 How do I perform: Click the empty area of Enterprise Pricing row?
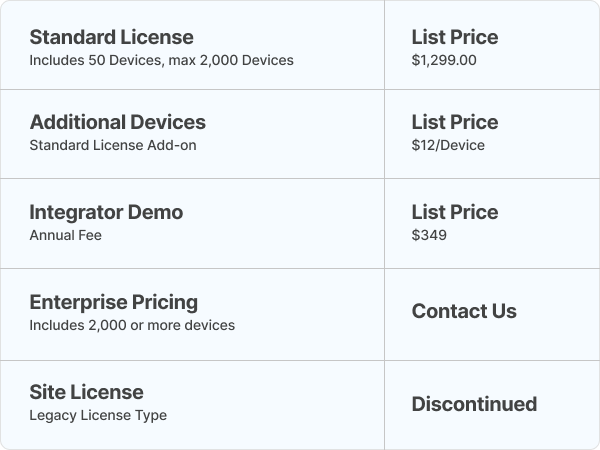click(306, 314)
